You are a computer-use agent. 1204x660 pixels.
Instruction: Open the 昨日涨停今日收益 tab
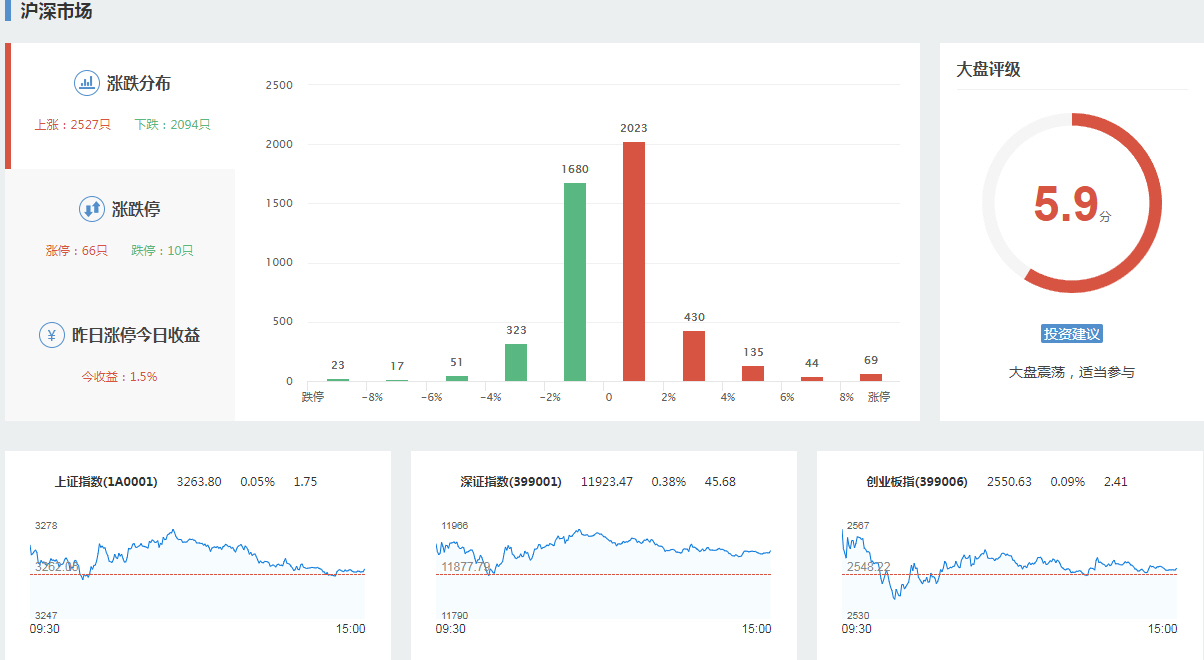(x=136, y=336)
